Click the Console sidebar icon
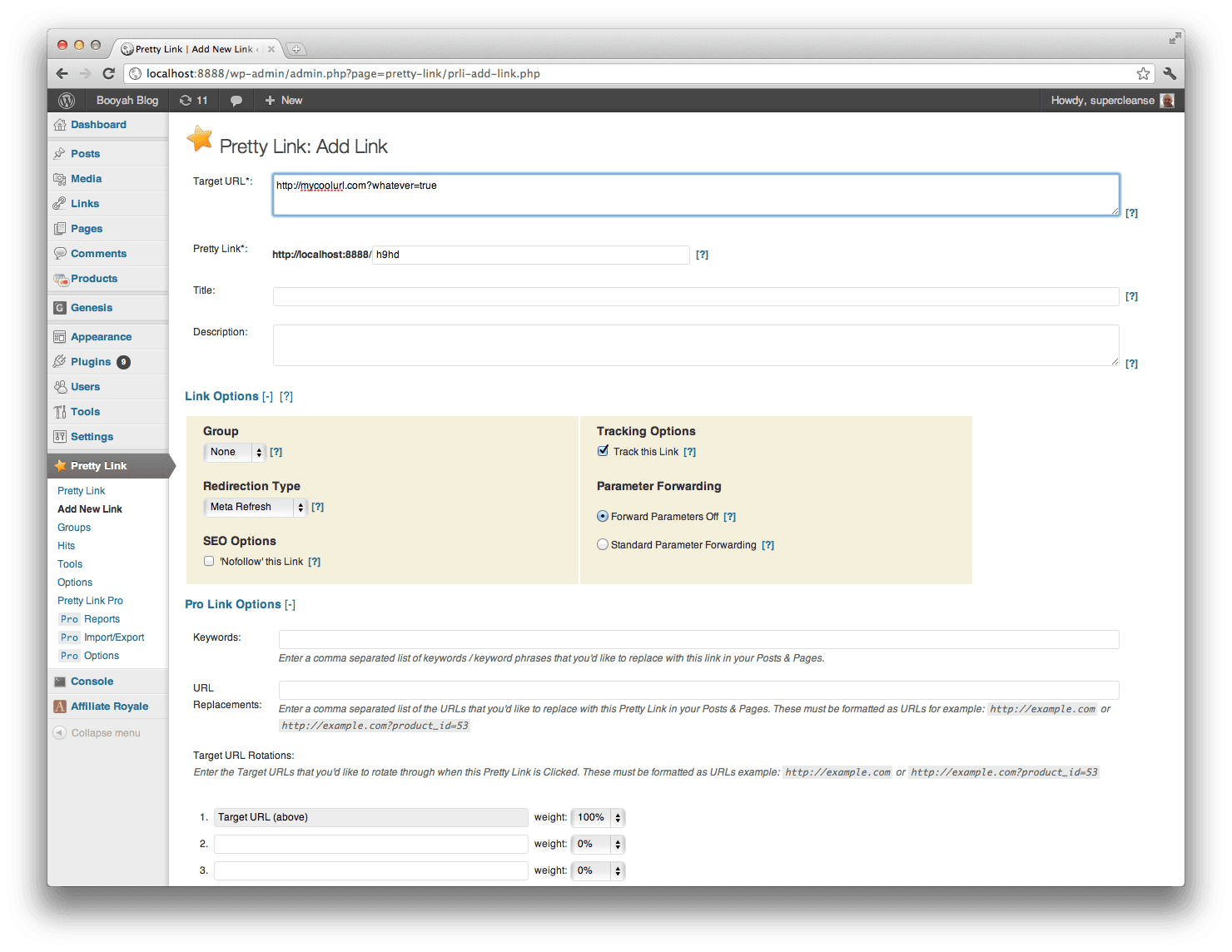The height and width of the screenshot is (952, 1232). pos(60,682)
